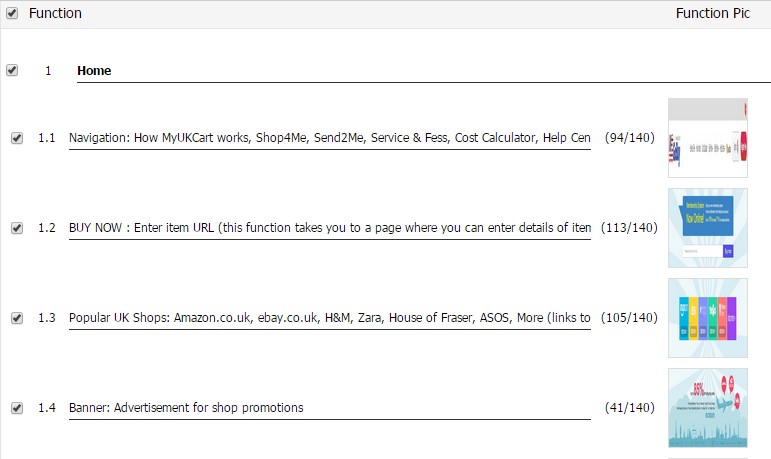
Task: Open the Navigation function picture thumbnail
Action: 708,138
